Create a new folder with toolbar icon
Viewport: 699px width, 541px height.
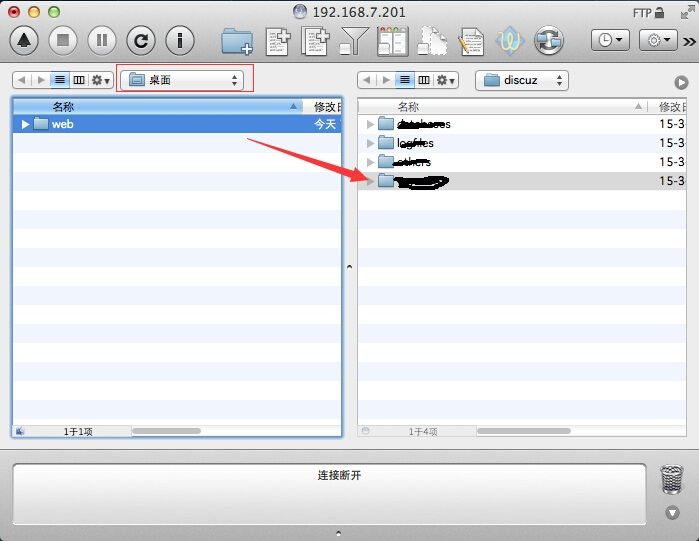pyautogui.click(x=237, y=41)
